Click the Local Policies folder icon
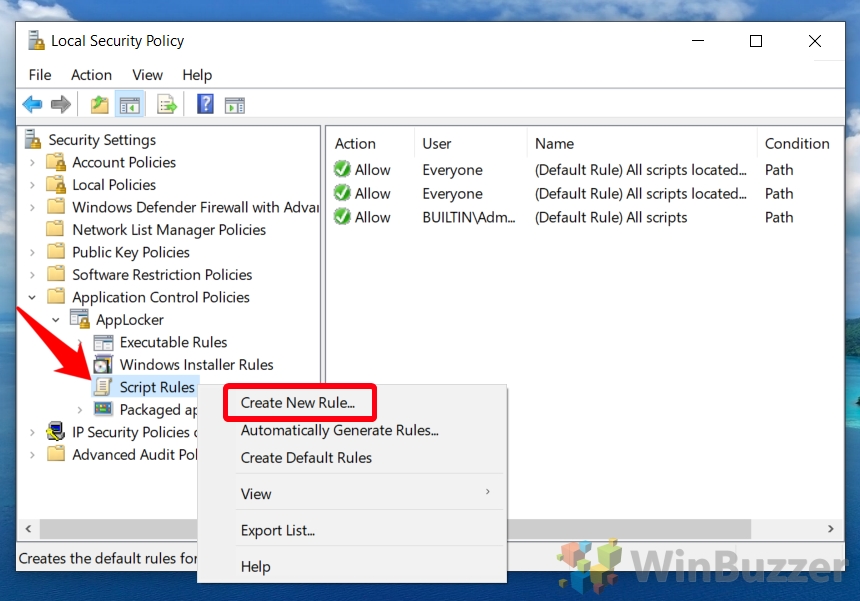Image resolution: width=860 pixels, height=601 pixels. tap(56, 185)
